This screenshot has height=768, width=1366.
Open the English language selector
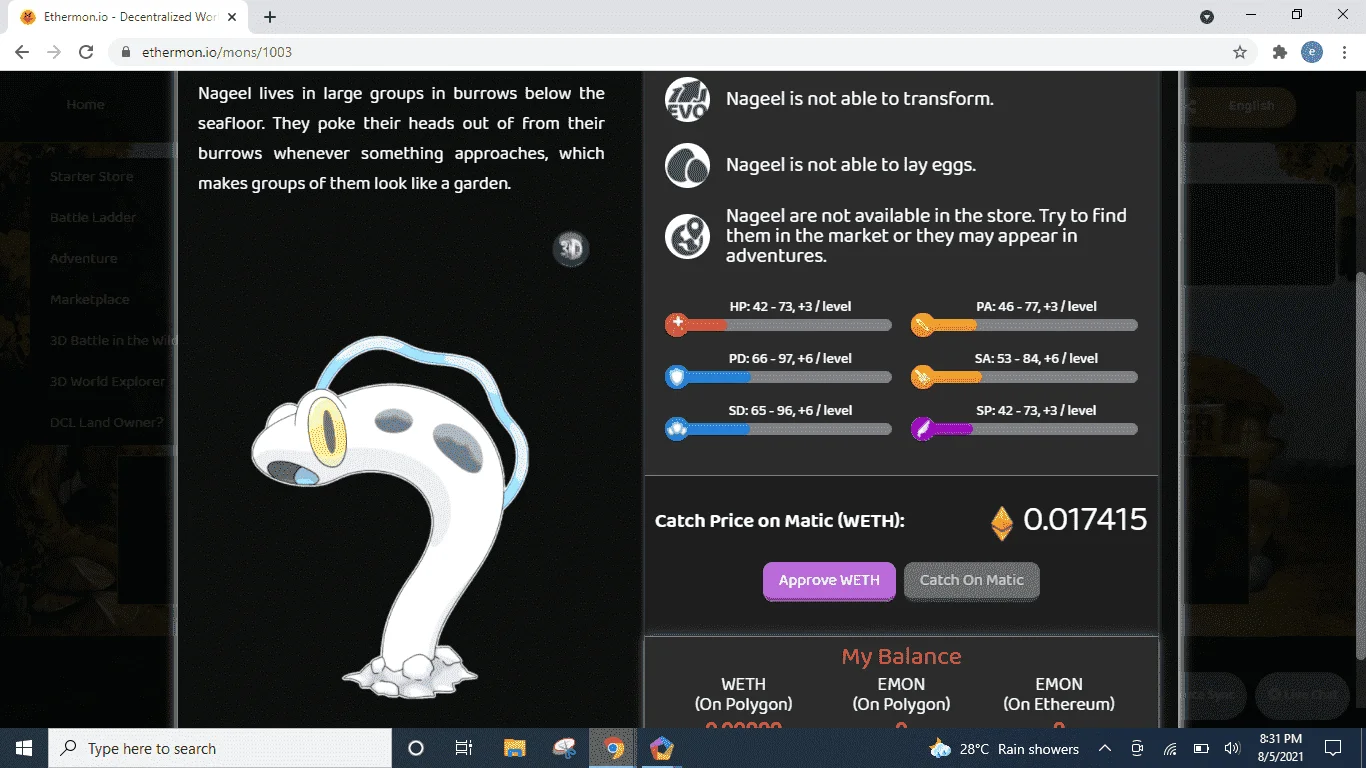(1251, 106)
